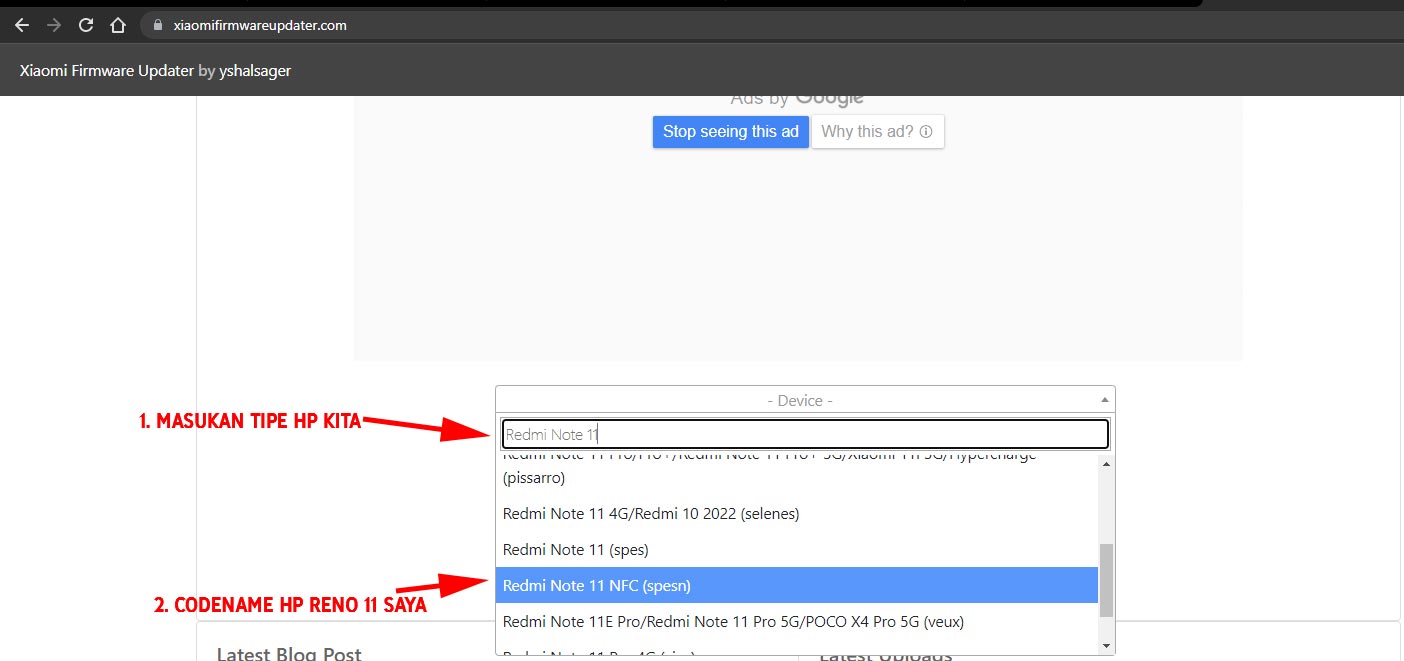Image resolution: width=1404 pixels, height=661 pixels.
Task: Collapse the Device dropdown selector
Action: 799,400
